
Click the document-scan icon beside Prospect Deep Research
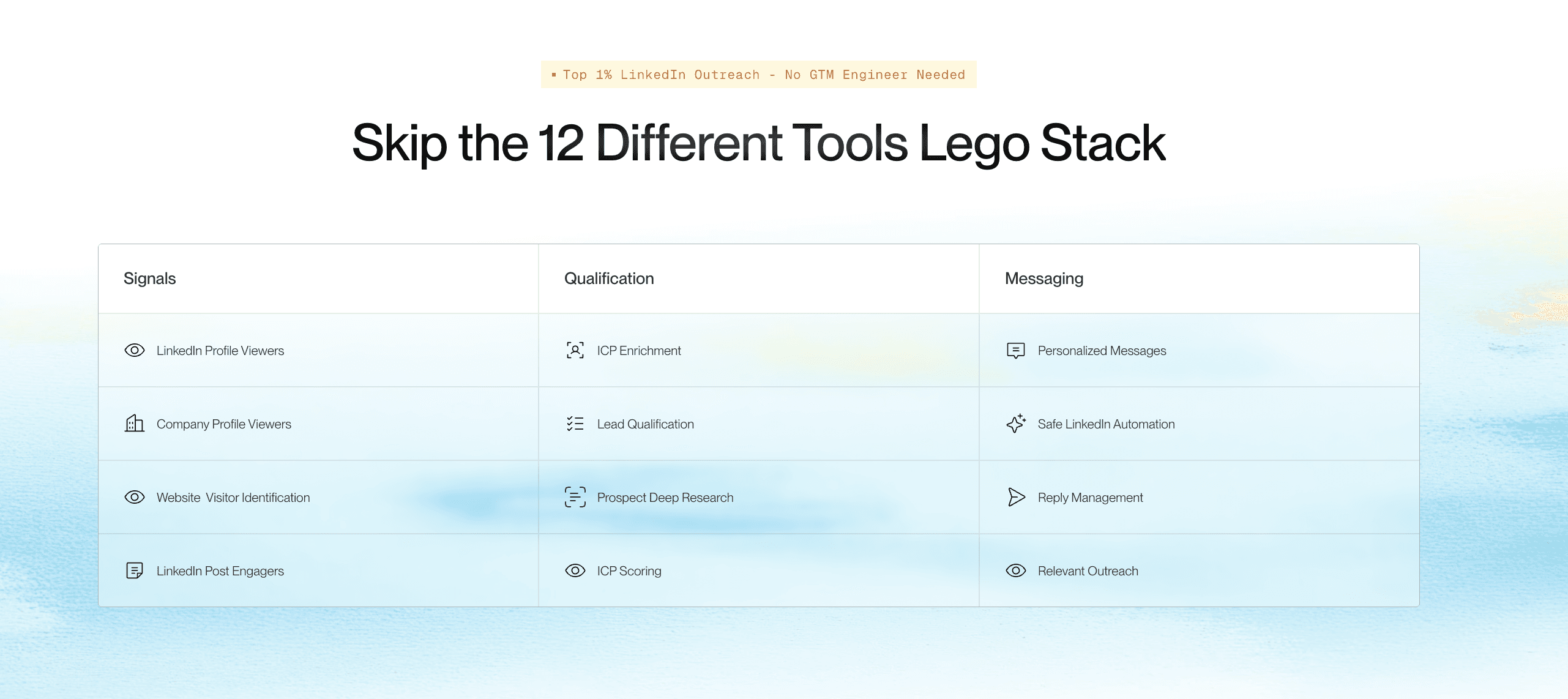(x=575, y=497)
